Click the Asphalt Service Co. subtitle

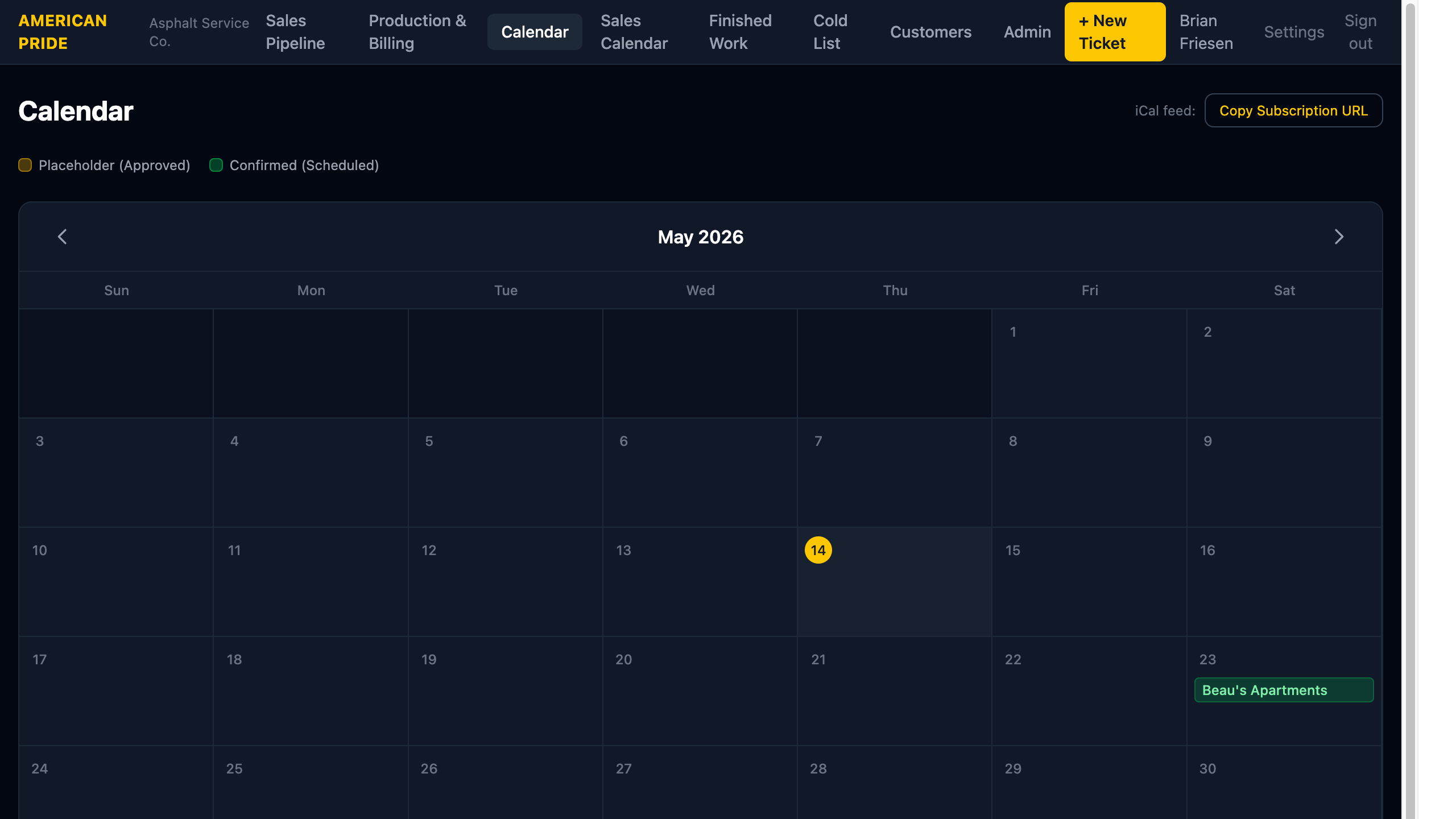199,32
